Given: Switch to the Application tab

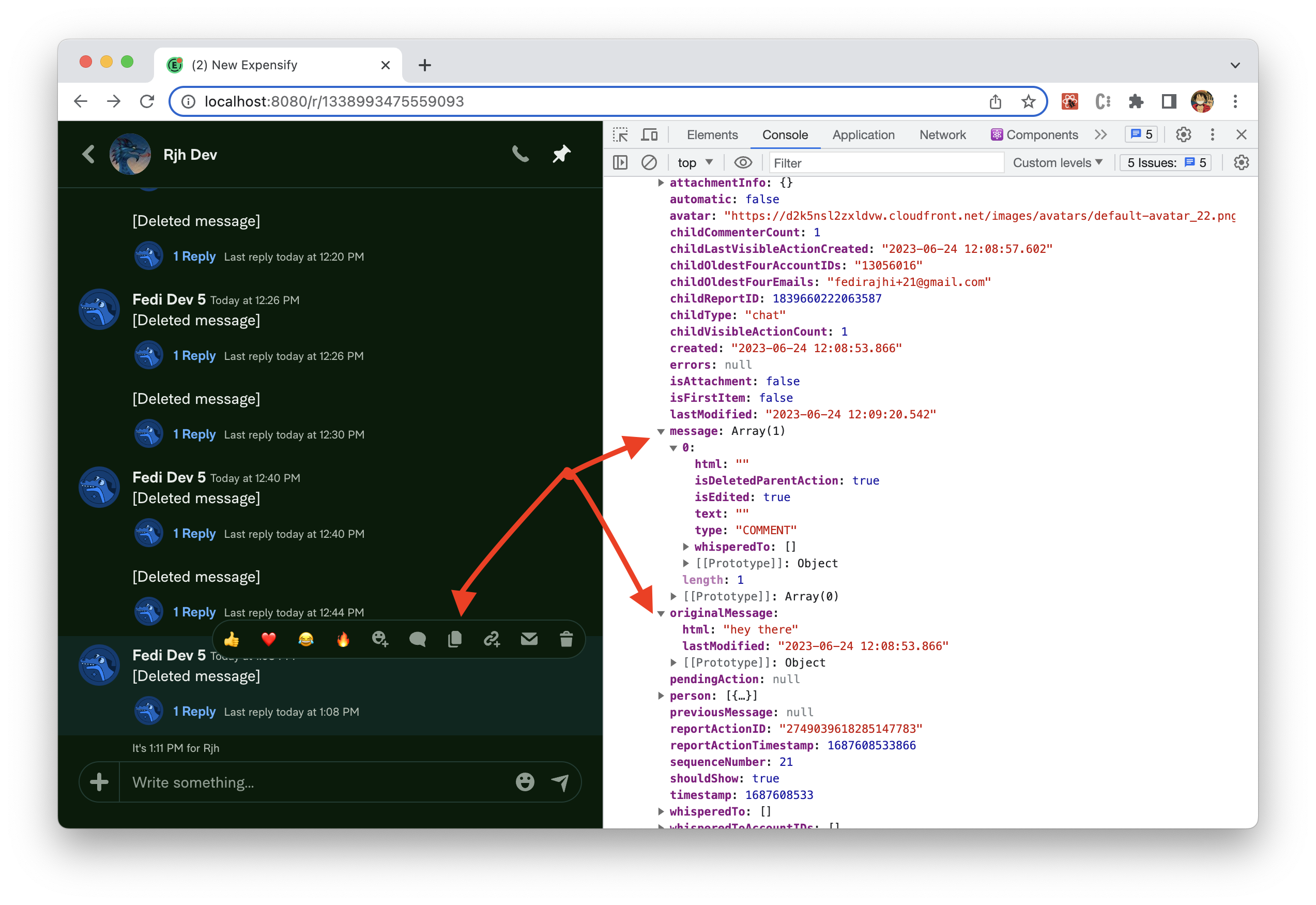Looking at the screenshot, I should [863, 134].
